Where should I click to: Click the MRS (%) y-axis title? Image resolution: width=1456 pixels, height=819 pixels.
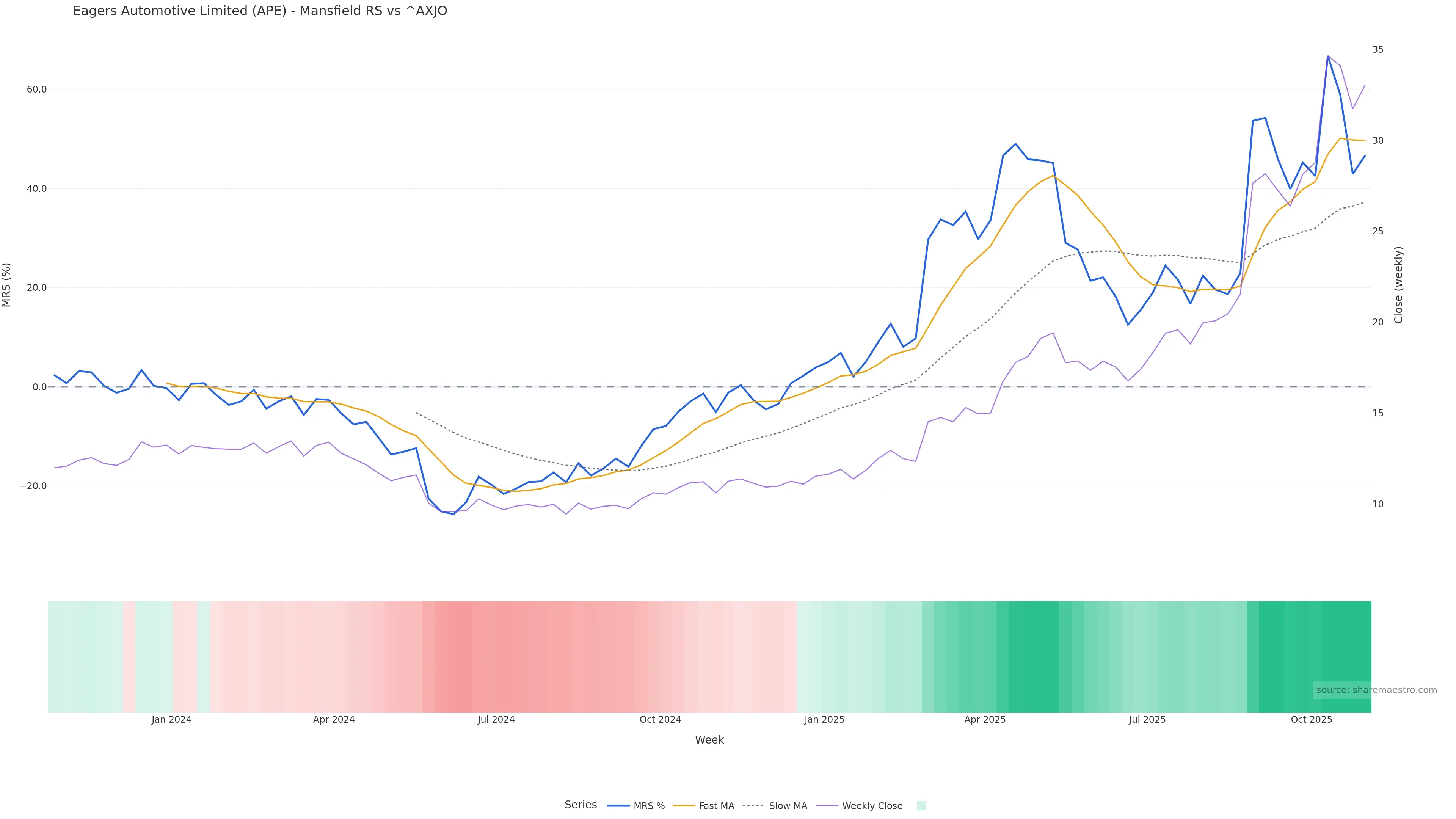point(7,285)
